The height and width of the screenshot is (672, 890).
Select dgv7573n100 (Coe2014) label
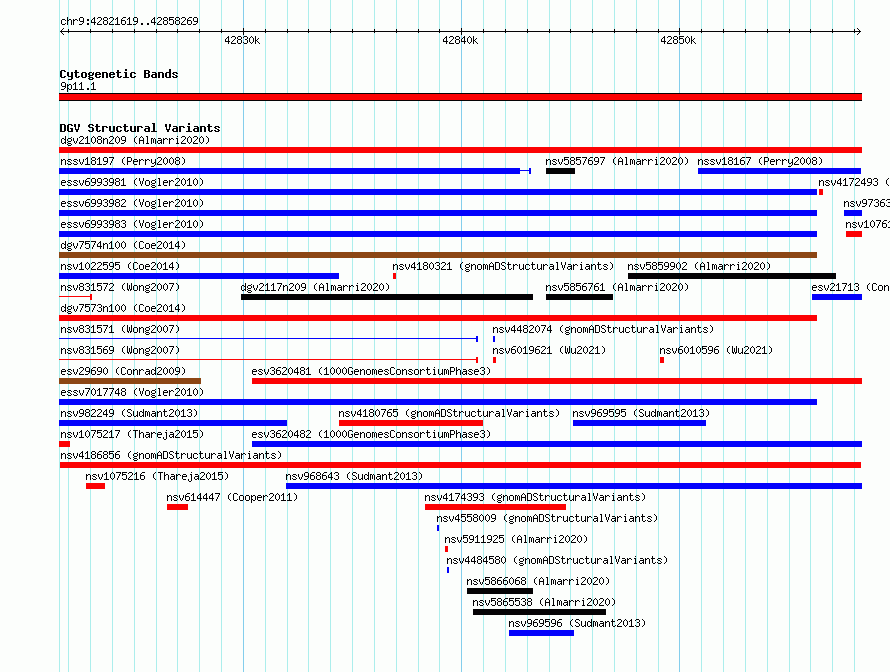pyautogui.click(x=123, y=308)
